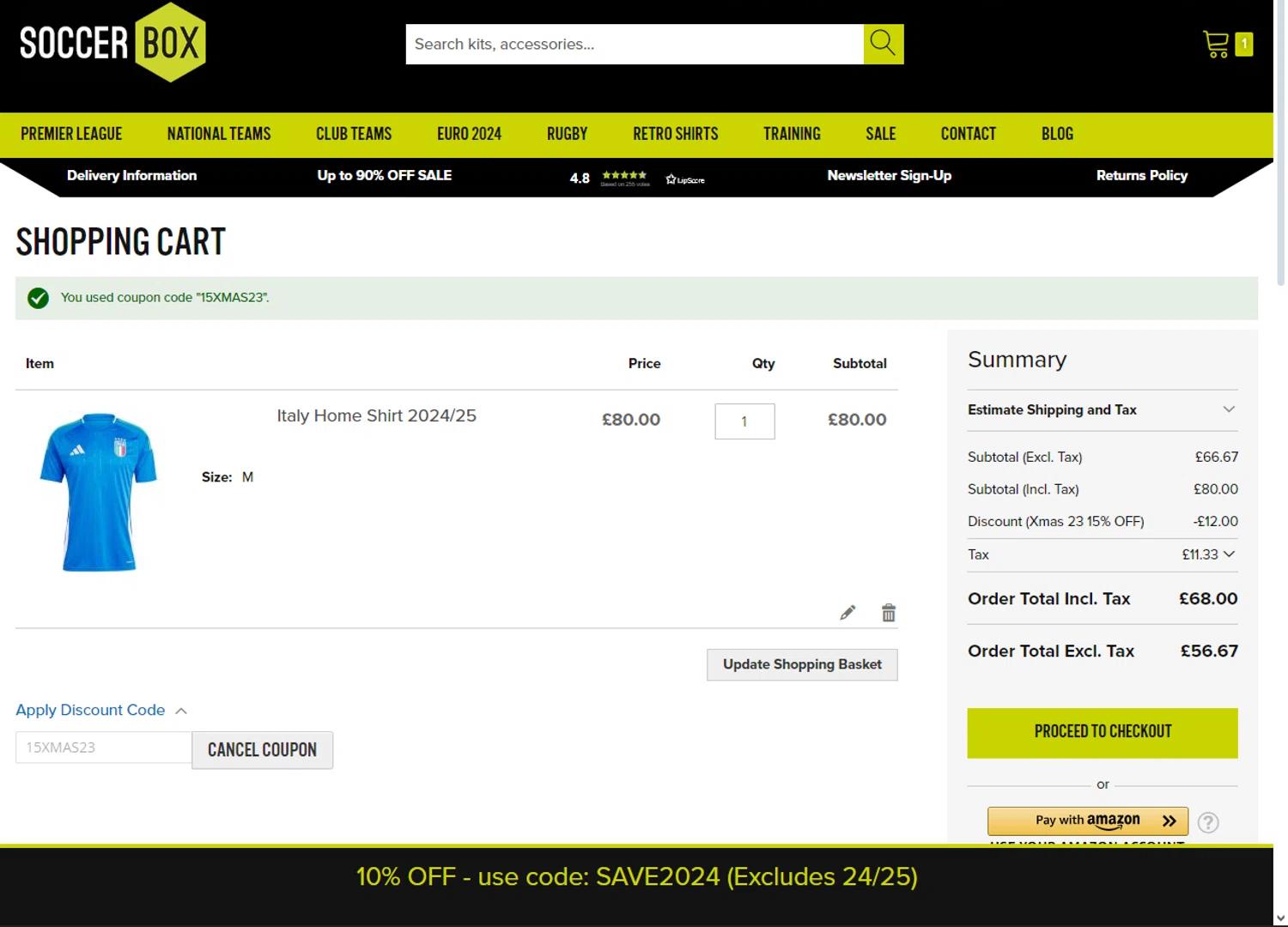Click the Amazon Pay help question icon
Image resolution: width=1288 pixels, height=927 pixels.
point(1208,822)
